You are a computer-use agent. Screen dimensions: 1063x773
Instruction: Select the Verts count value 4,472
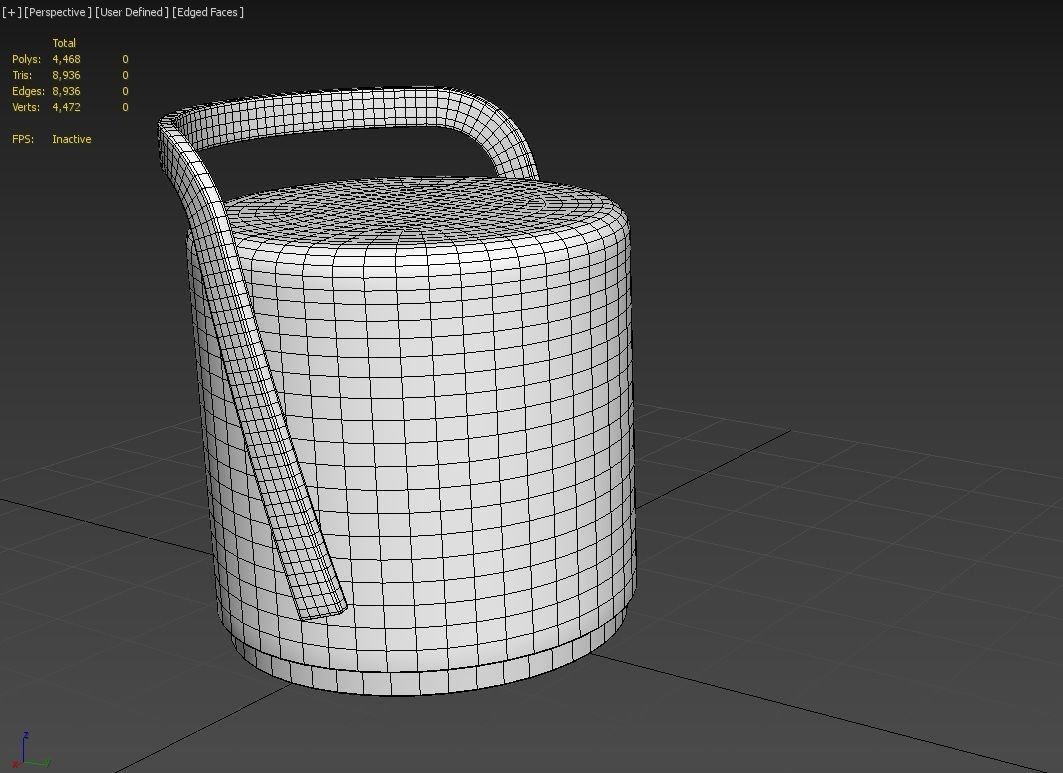point(66,107)
